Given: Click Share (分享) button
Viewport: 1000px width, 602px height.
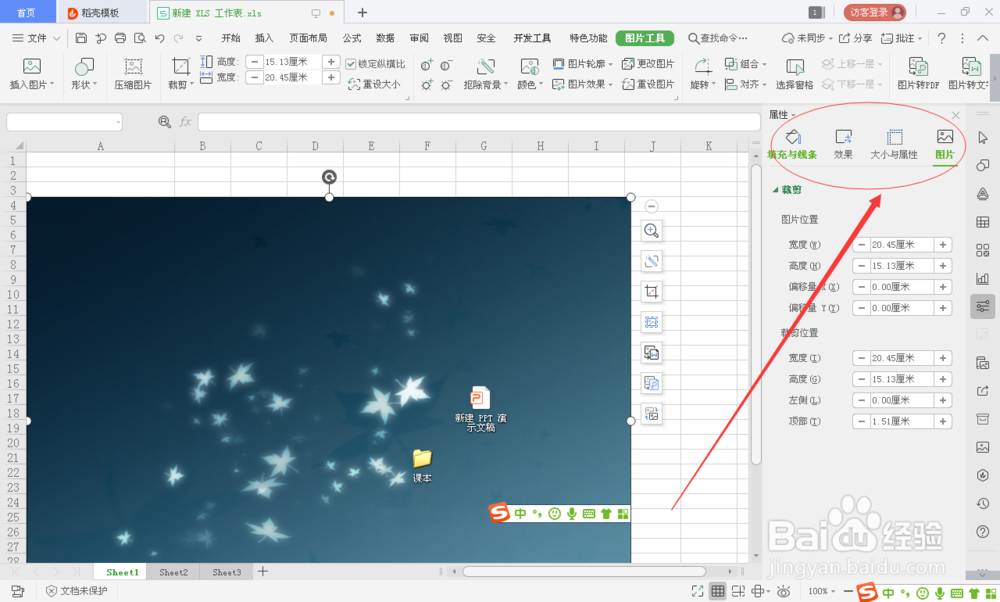Looking at the screenshot, I should pyautogui.click(x=855, y=38).
